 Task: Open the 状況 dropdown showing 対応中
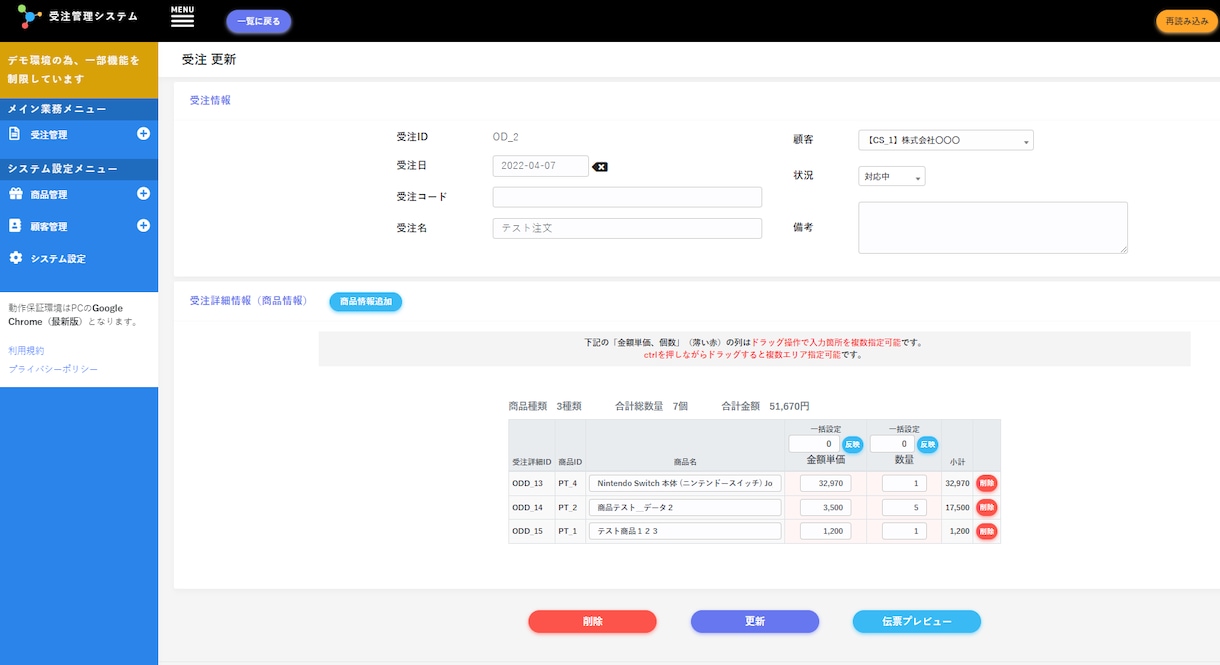click(892, 176)
